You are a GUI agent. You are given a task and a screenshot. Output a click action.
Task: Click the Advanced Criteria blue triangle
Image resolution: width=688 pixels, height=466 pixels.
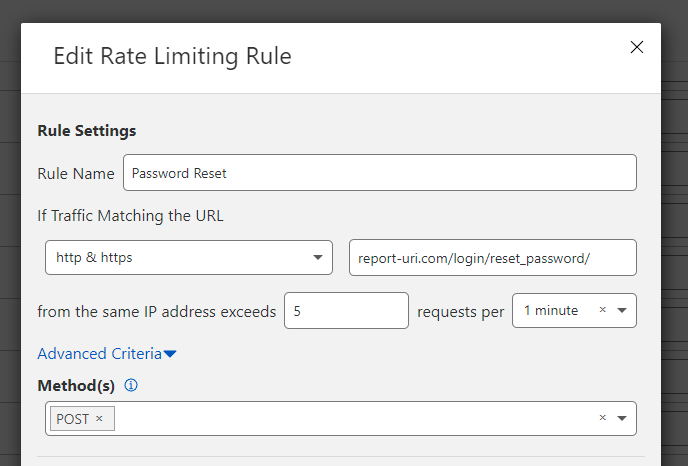tap(170, 354)
